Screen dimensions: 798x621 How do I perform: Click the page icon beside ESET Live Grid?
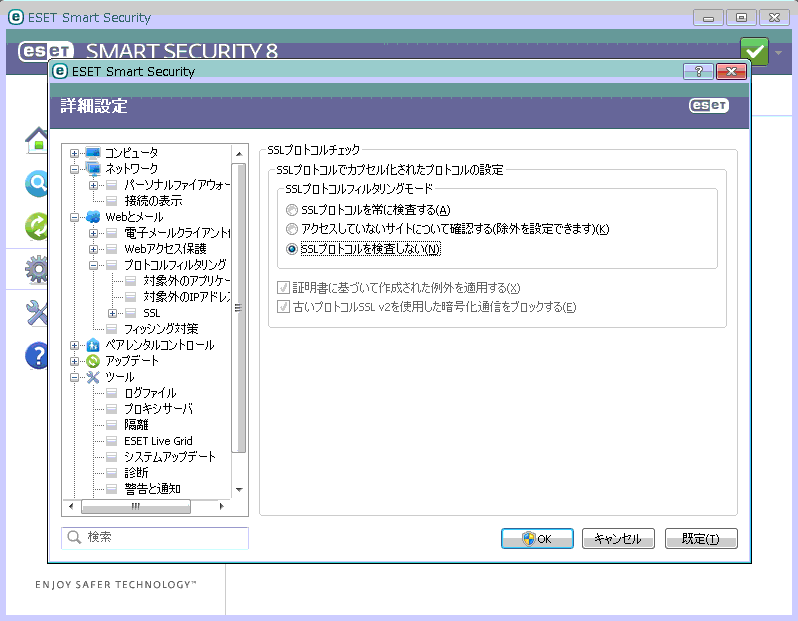point(111,441)
